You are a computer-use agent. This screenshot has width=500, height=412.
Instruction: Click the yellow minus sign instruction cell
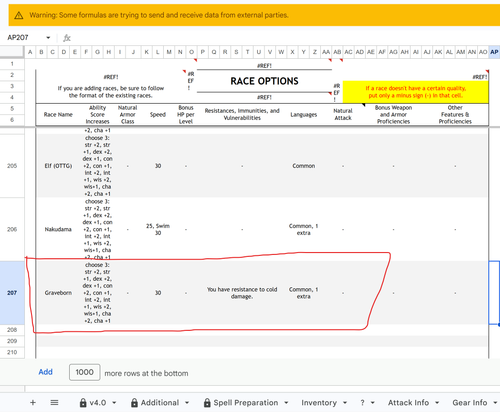416,92
